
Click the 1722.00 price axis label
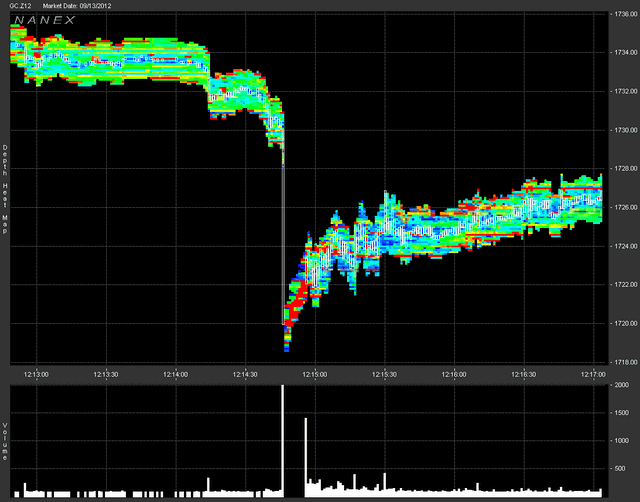[626, 284]
